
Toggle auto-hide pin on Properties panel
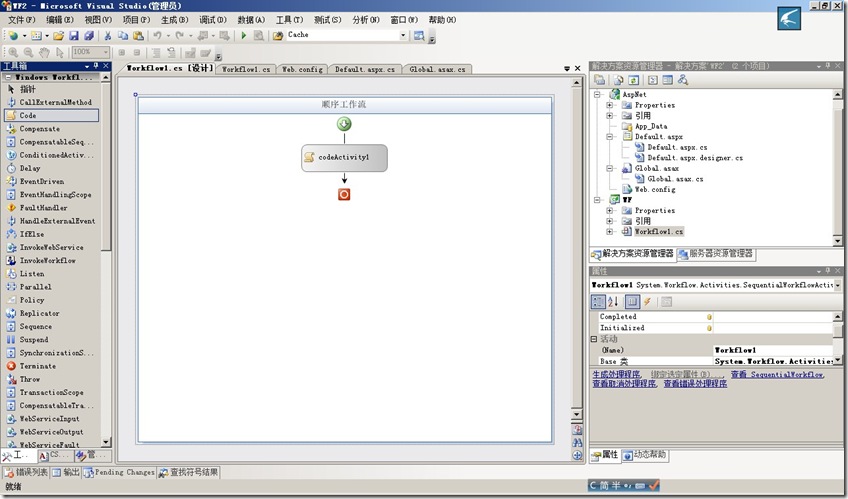828,270
